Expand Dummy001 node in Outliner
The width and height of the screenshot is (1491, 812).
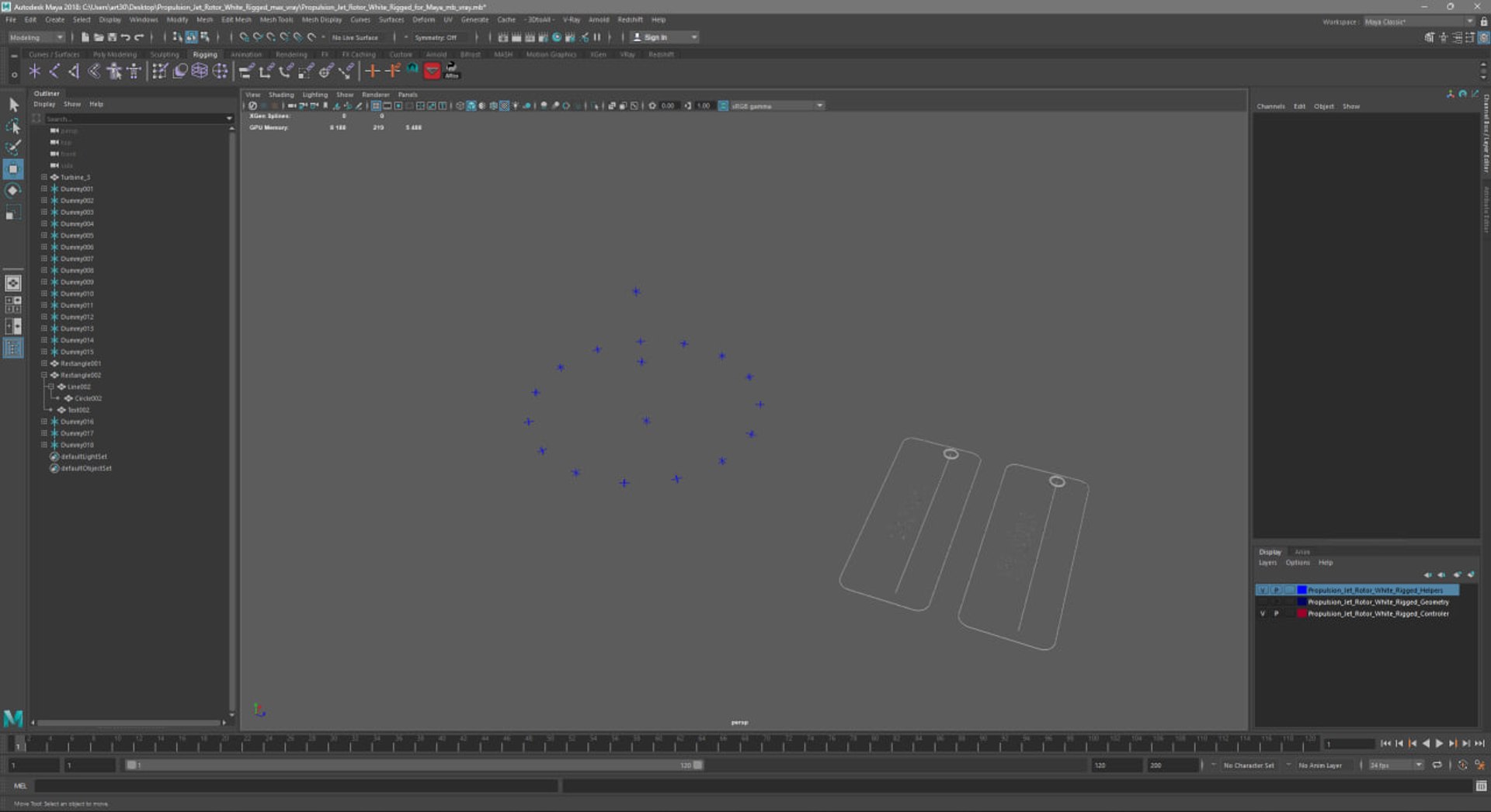(44, 189)
